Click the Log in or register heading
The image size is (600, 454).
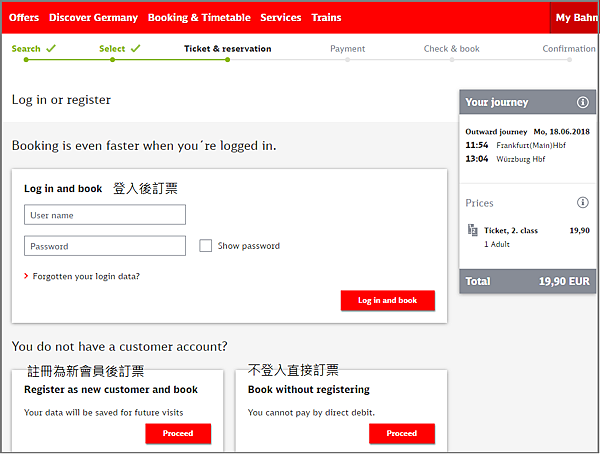[61, 100]
